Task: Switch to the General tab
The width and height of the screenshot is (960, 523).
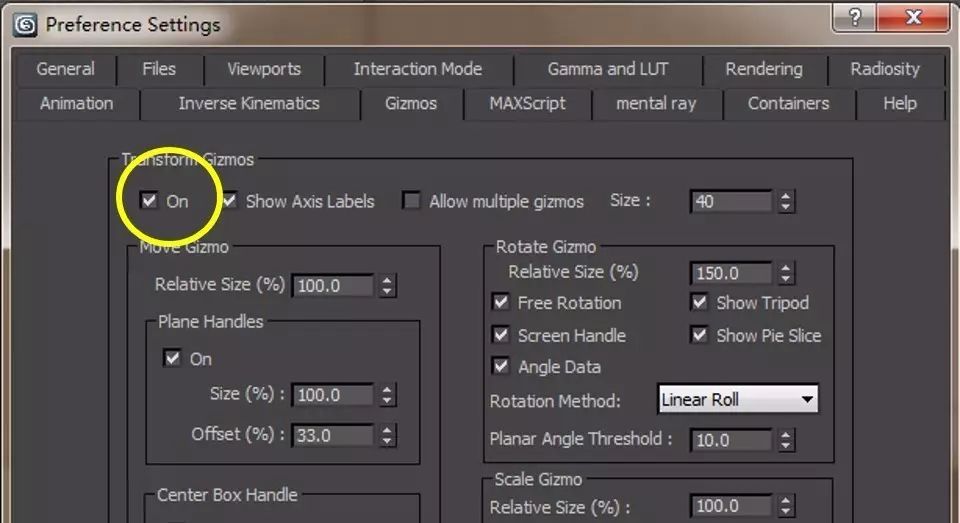Action: pos(65,69)
